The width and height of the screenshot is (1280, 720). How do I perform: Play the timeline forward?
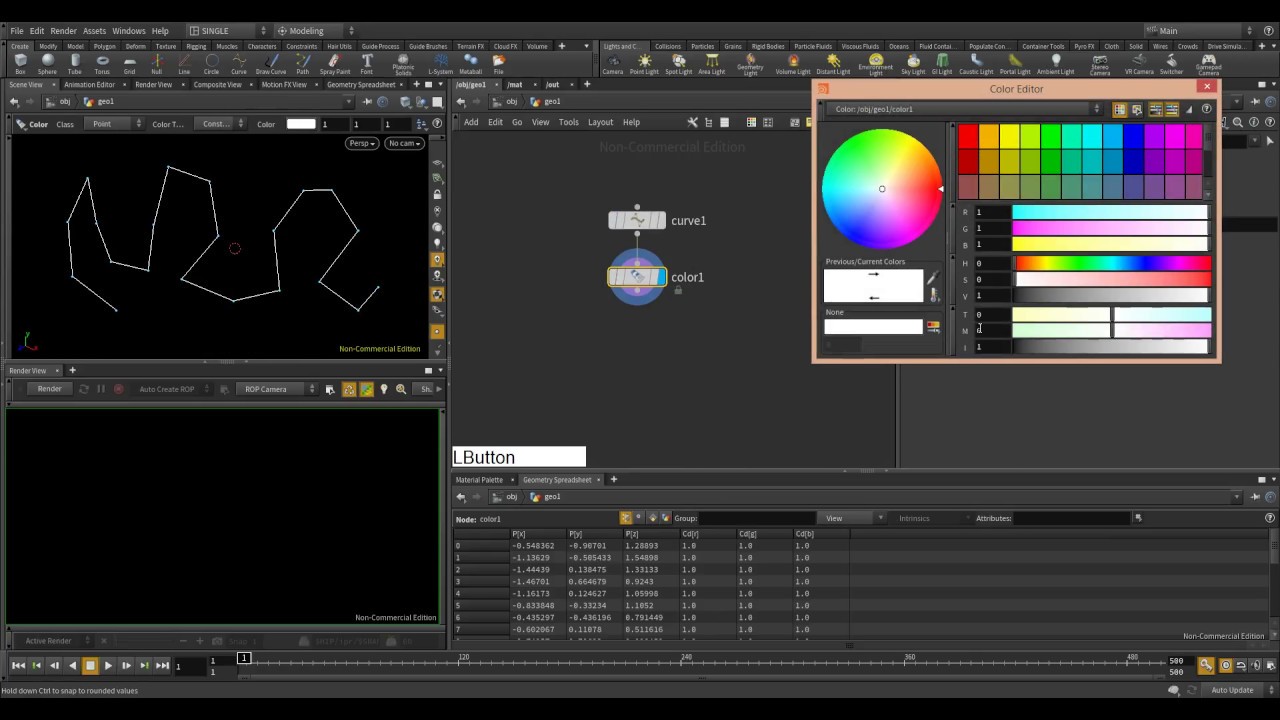point(108,665)
